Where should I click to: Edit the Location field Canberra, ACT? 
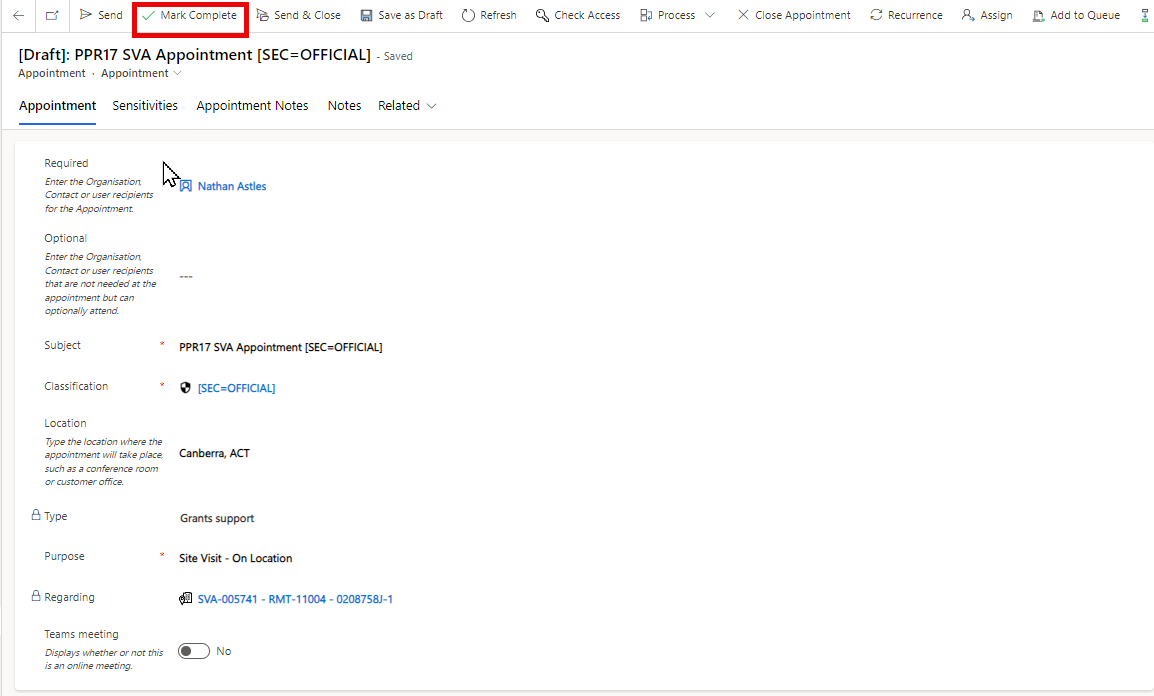tap(214, 454)
